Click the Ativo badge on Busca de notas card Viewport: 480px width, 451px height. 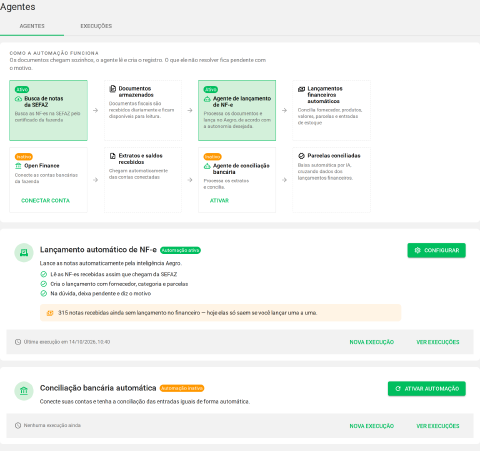22,89
